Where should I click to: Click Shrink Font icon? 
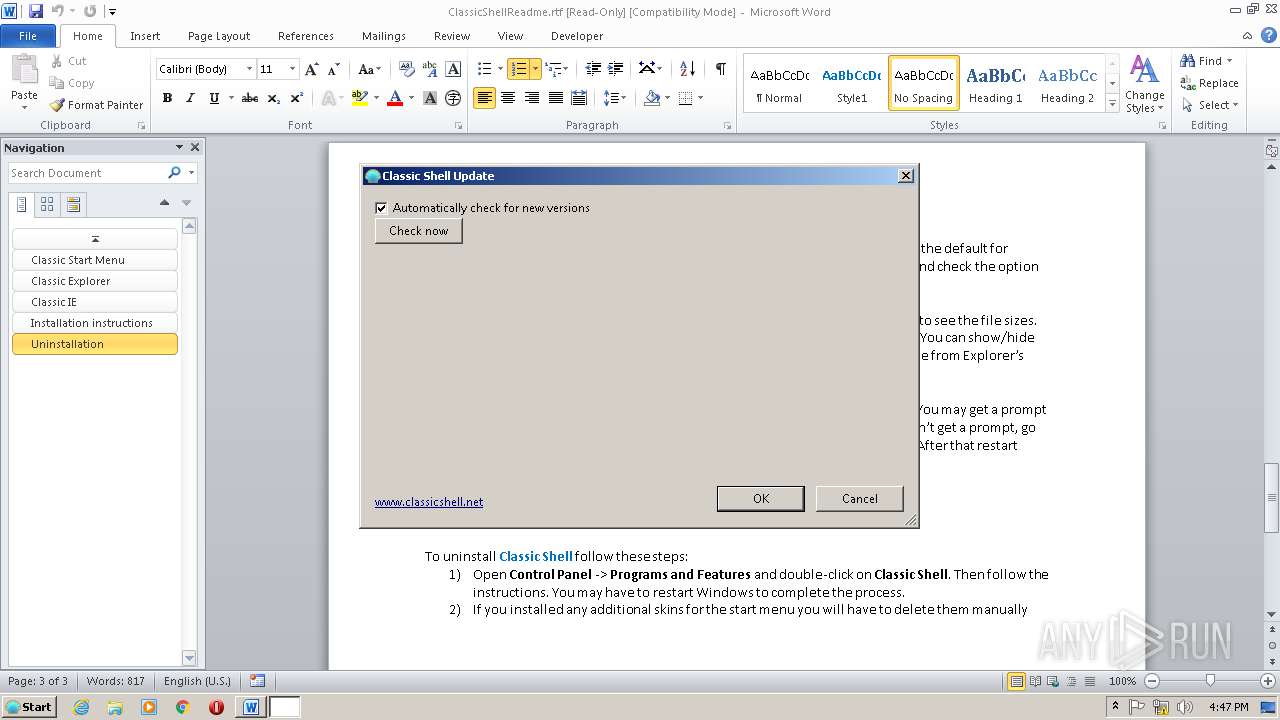335,69
